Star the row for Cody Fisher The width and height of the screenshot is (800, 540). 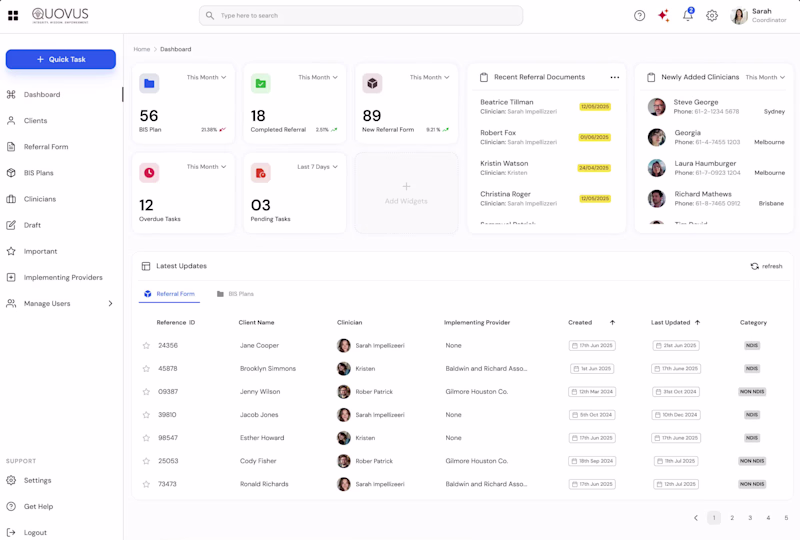point(146,461)
